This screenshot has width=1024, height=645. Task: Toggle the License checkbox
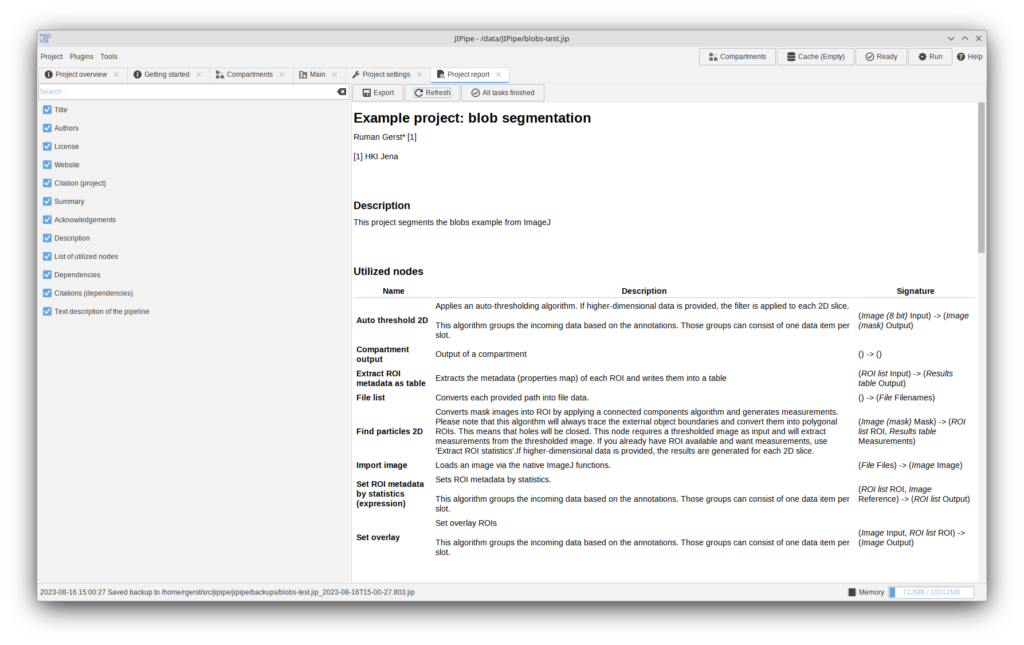47,146
